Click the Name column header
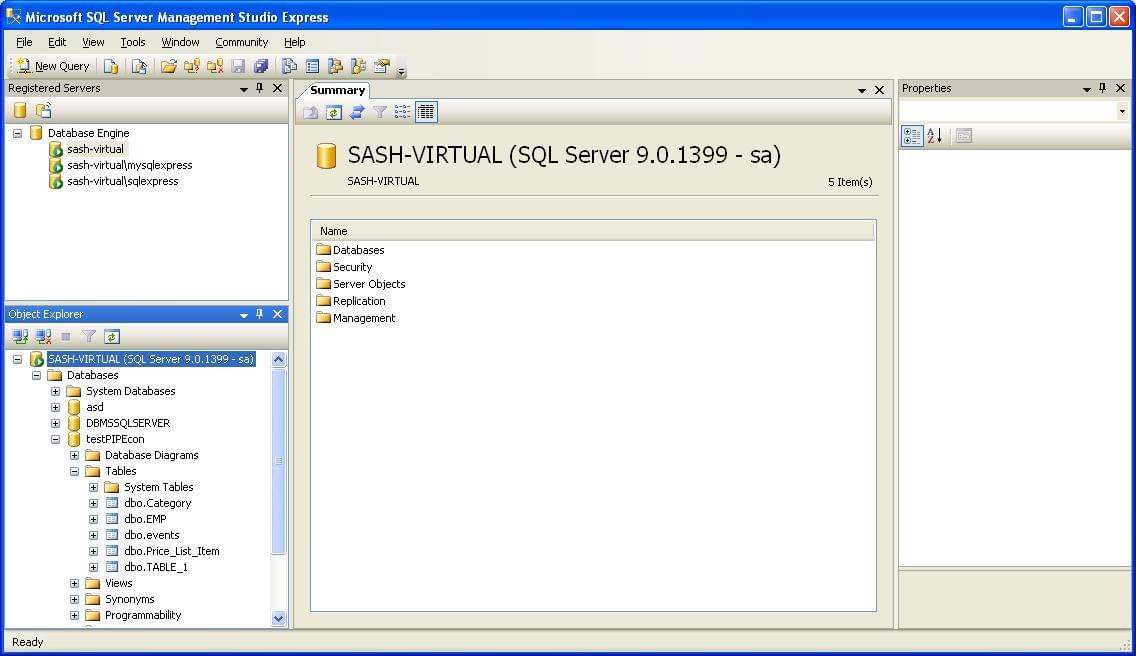The image size is (1136, 656). tap(593, 231)
